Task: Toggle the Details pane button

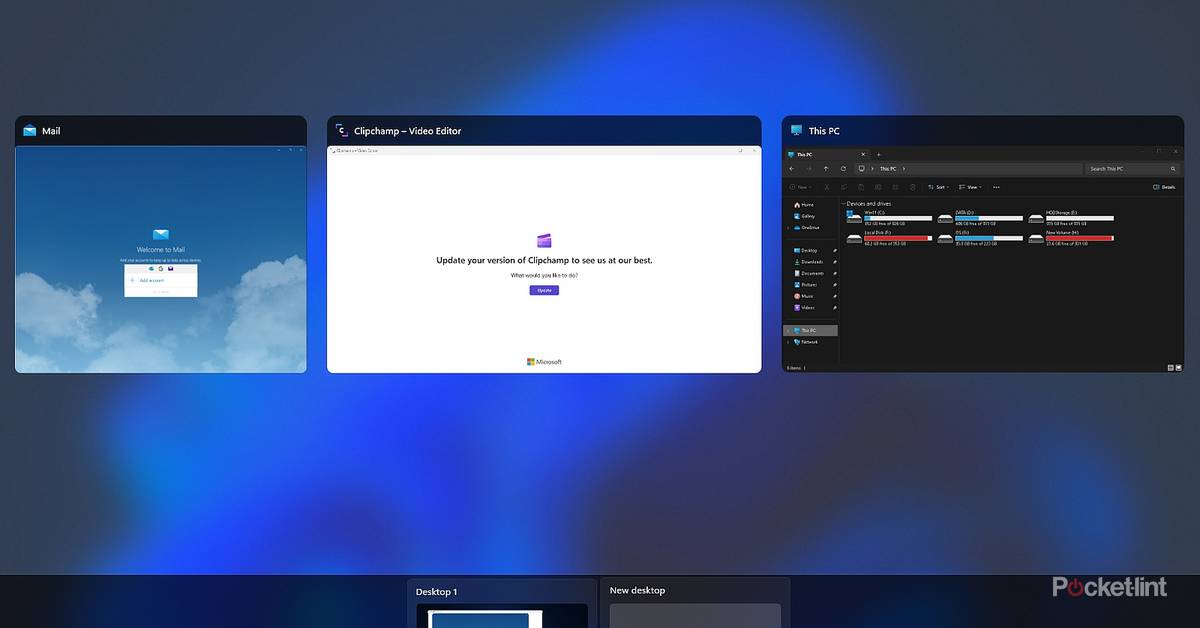Action: click(x=1163, y=187)
